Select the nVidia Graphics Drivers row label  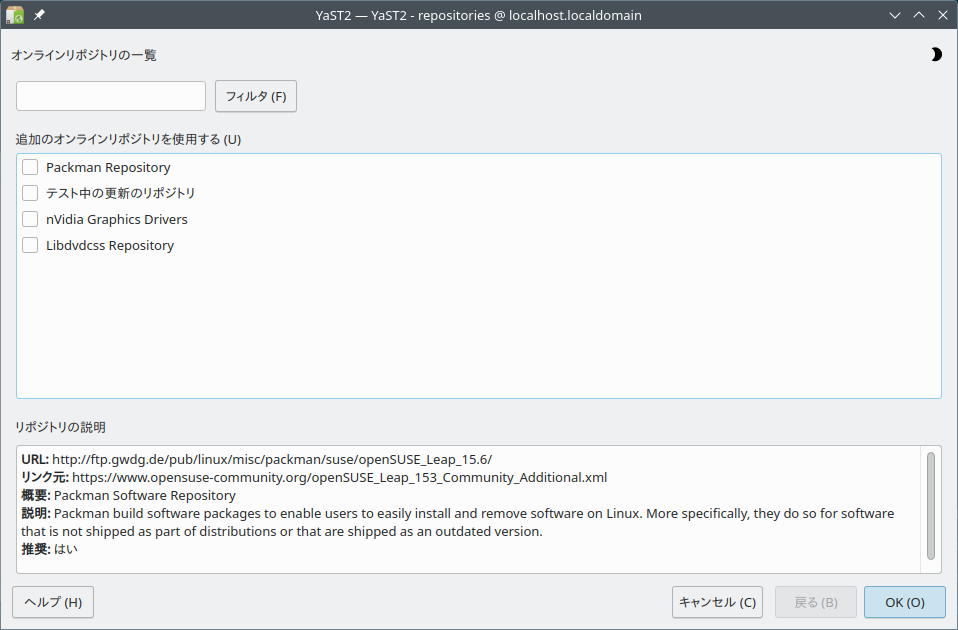[x=117, y=219]
